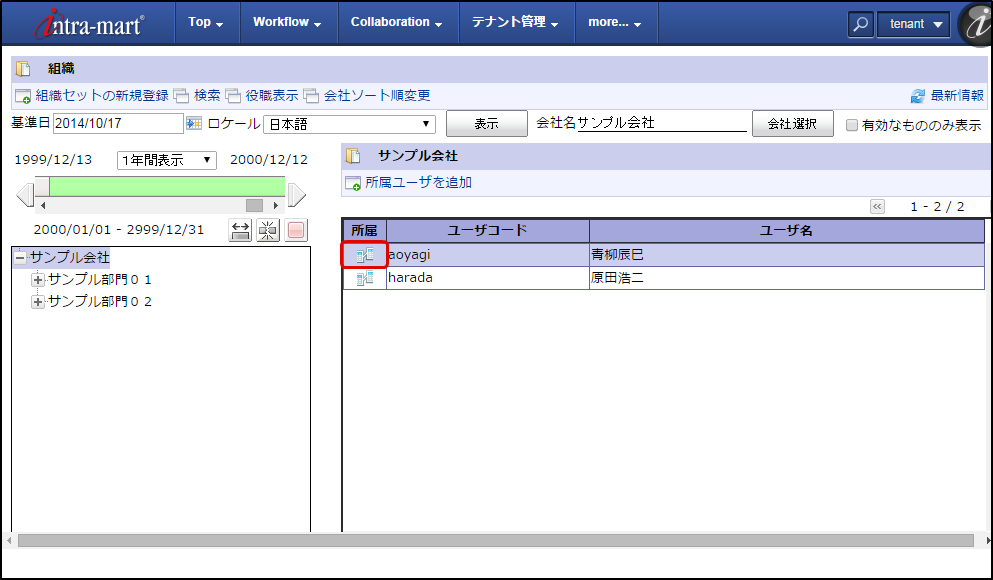This screenshot has height=580, width=993.
Task: Open the Workflow menu
Action: (286, 22)
